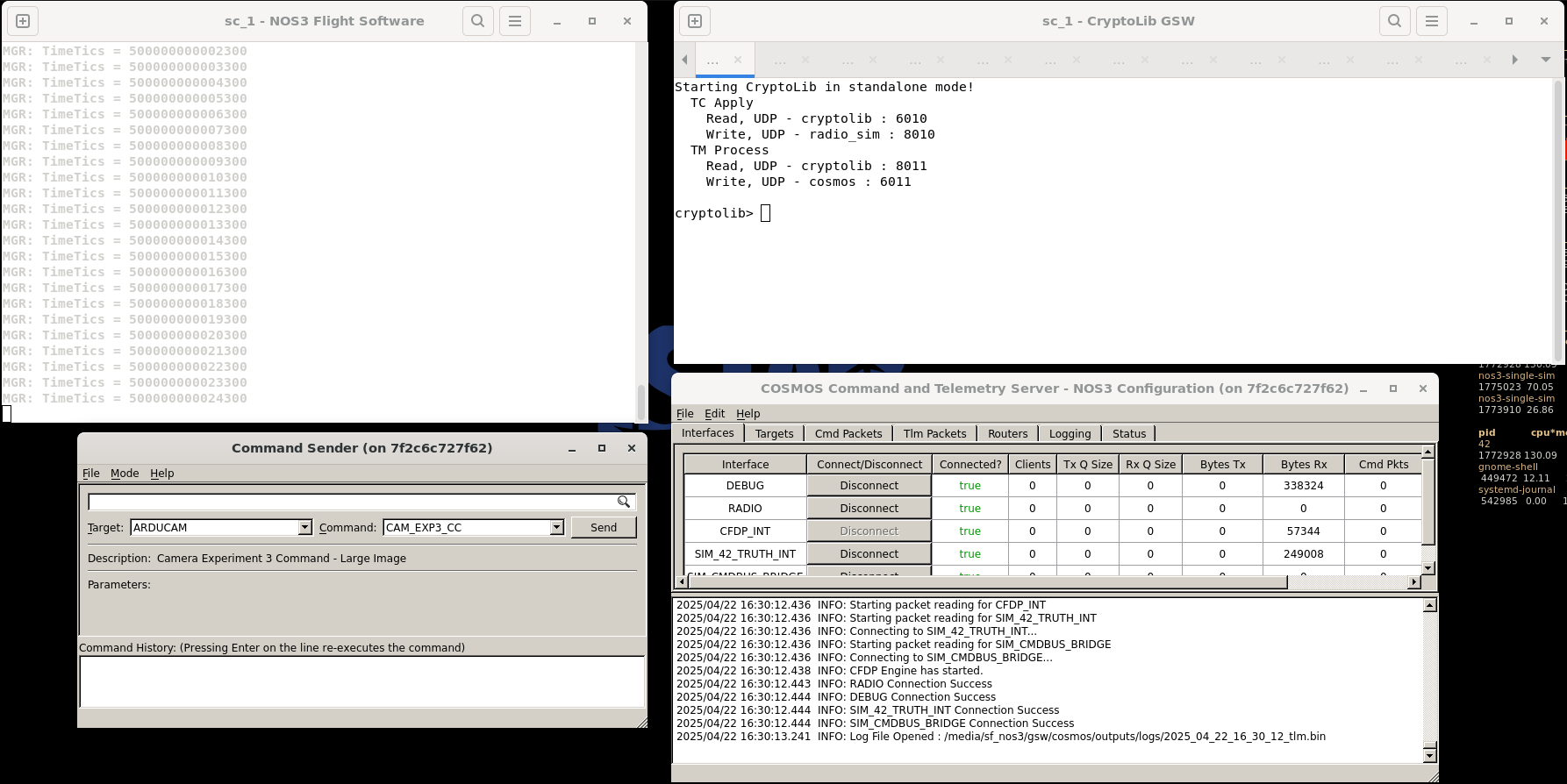Image resolution: width=1567 pixels, height=784 pixels.
Task: Open new tab in NOS3 Flight Software terminal
Action: (x=24, y=21)
